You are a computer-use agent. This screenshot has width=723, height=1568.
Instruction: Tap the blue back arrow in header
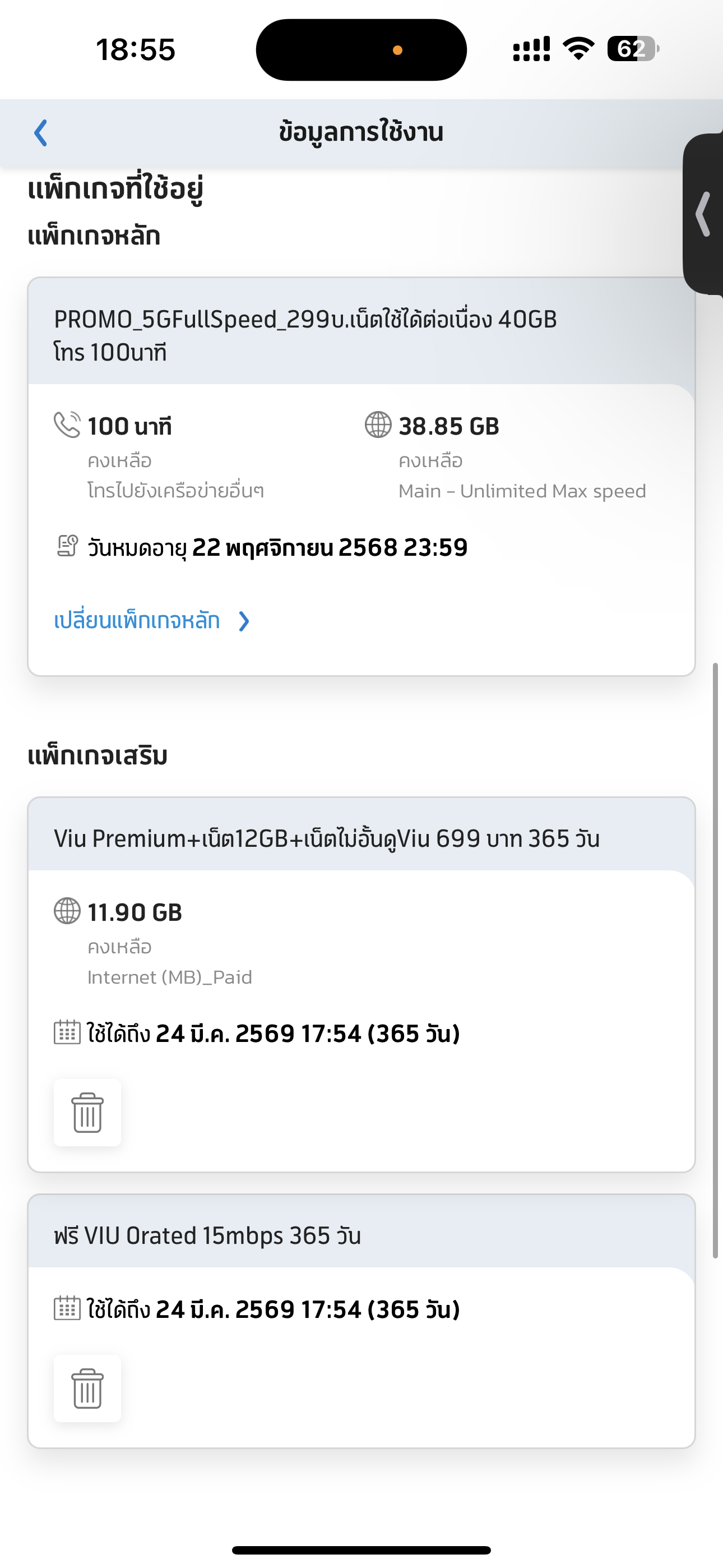click(41, 133)
